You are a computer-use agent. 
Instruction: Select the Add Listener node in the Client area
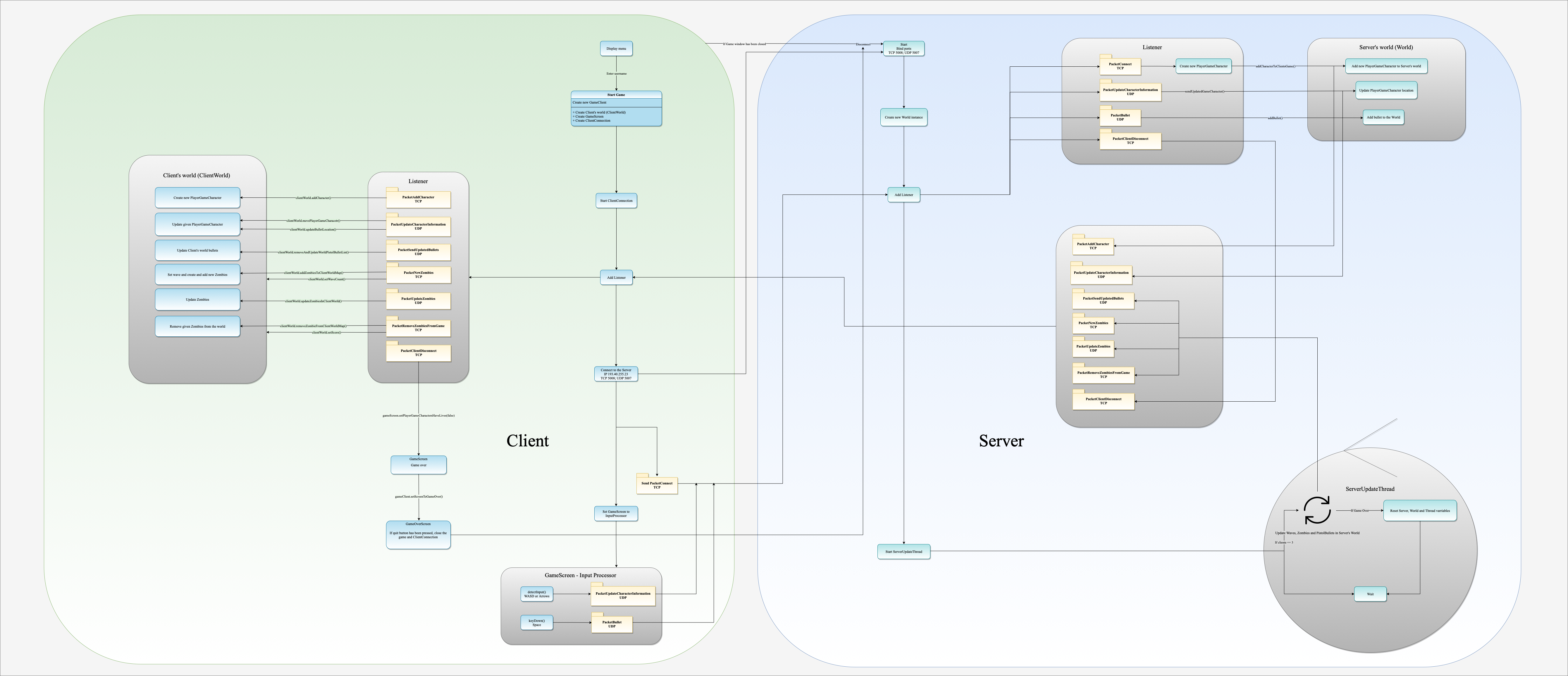(x=616, y=278)
